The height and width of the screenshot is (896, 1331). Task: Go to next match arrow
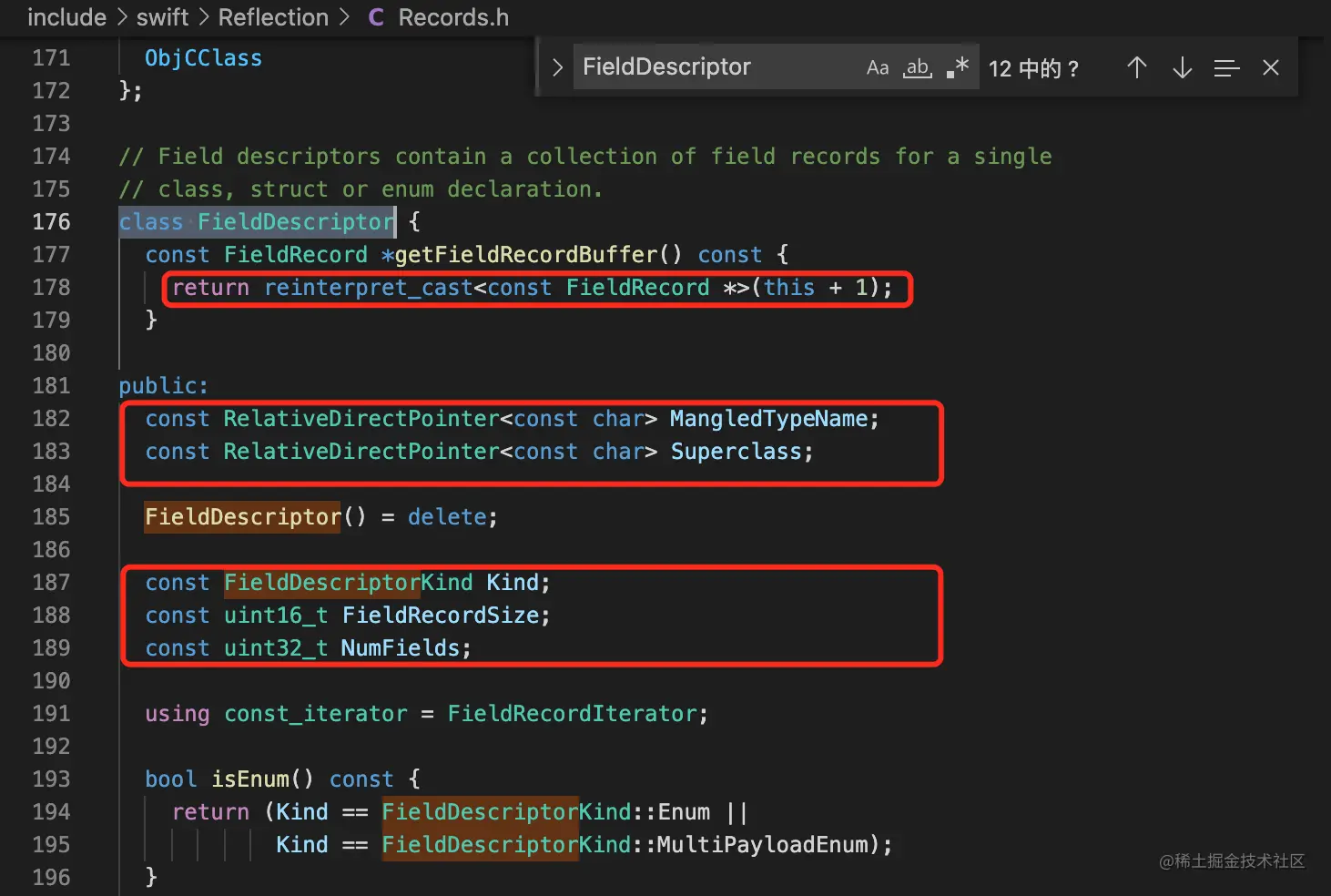pos(1182,67)
